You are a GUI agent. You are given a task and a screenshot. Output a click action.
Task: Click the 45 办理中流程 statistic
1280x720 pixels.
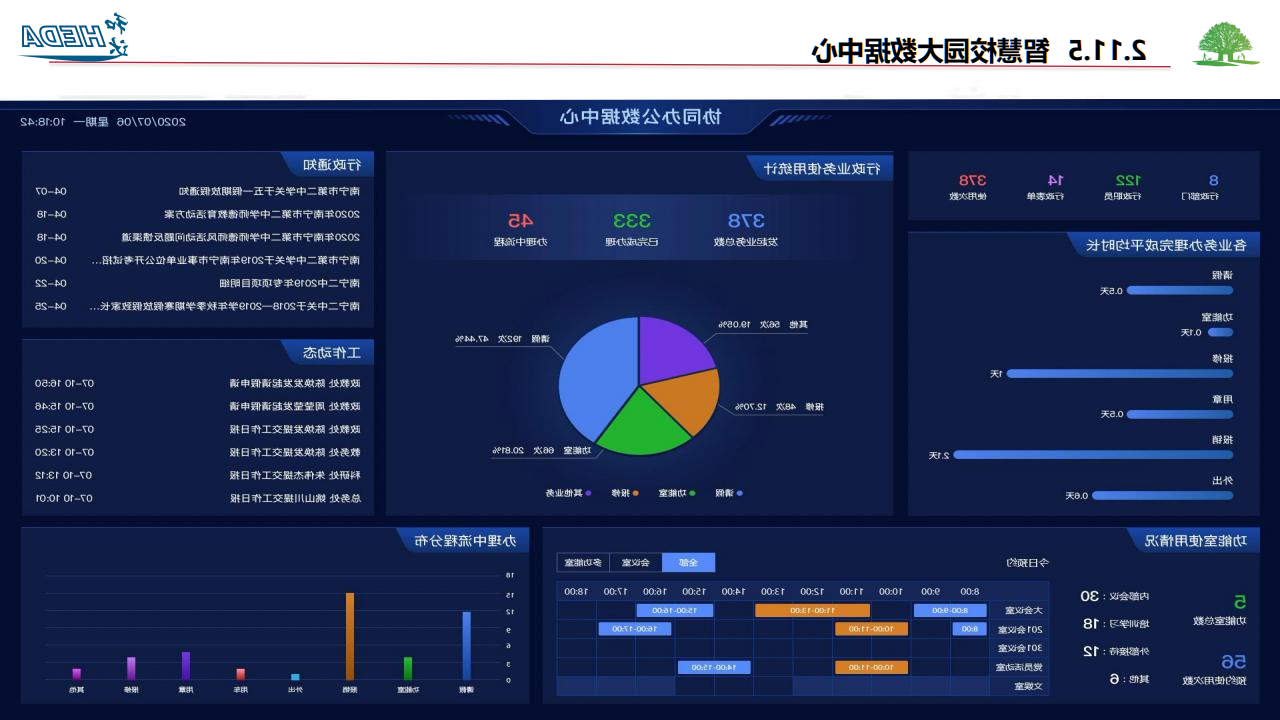coord(520,228)
